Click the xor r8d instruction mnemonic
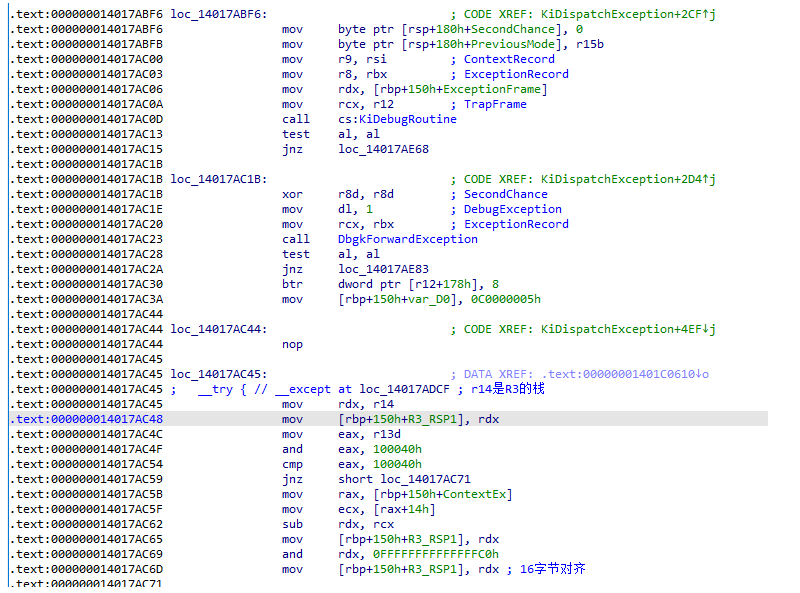 (x=292, y=194)
